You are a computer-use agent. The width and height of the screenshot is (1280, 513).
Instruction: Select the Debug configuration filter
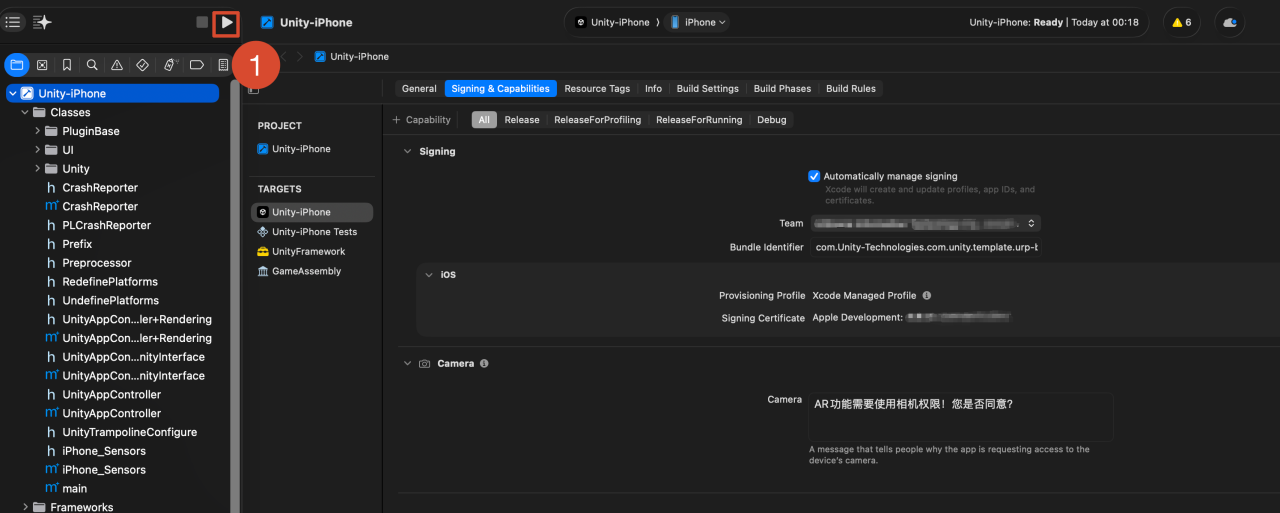tap(771, 120)
